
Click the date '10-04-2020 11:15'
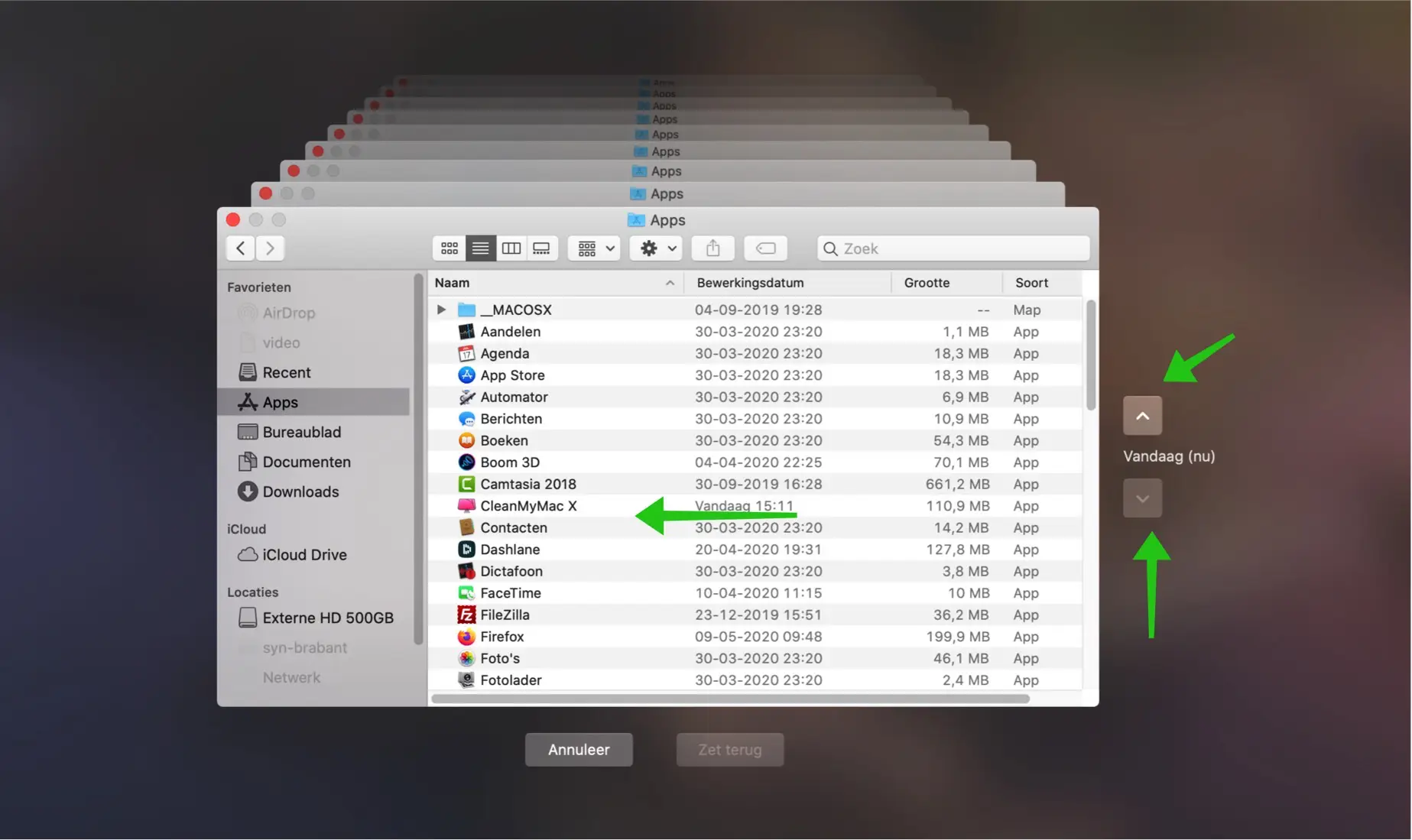(758, 593)
